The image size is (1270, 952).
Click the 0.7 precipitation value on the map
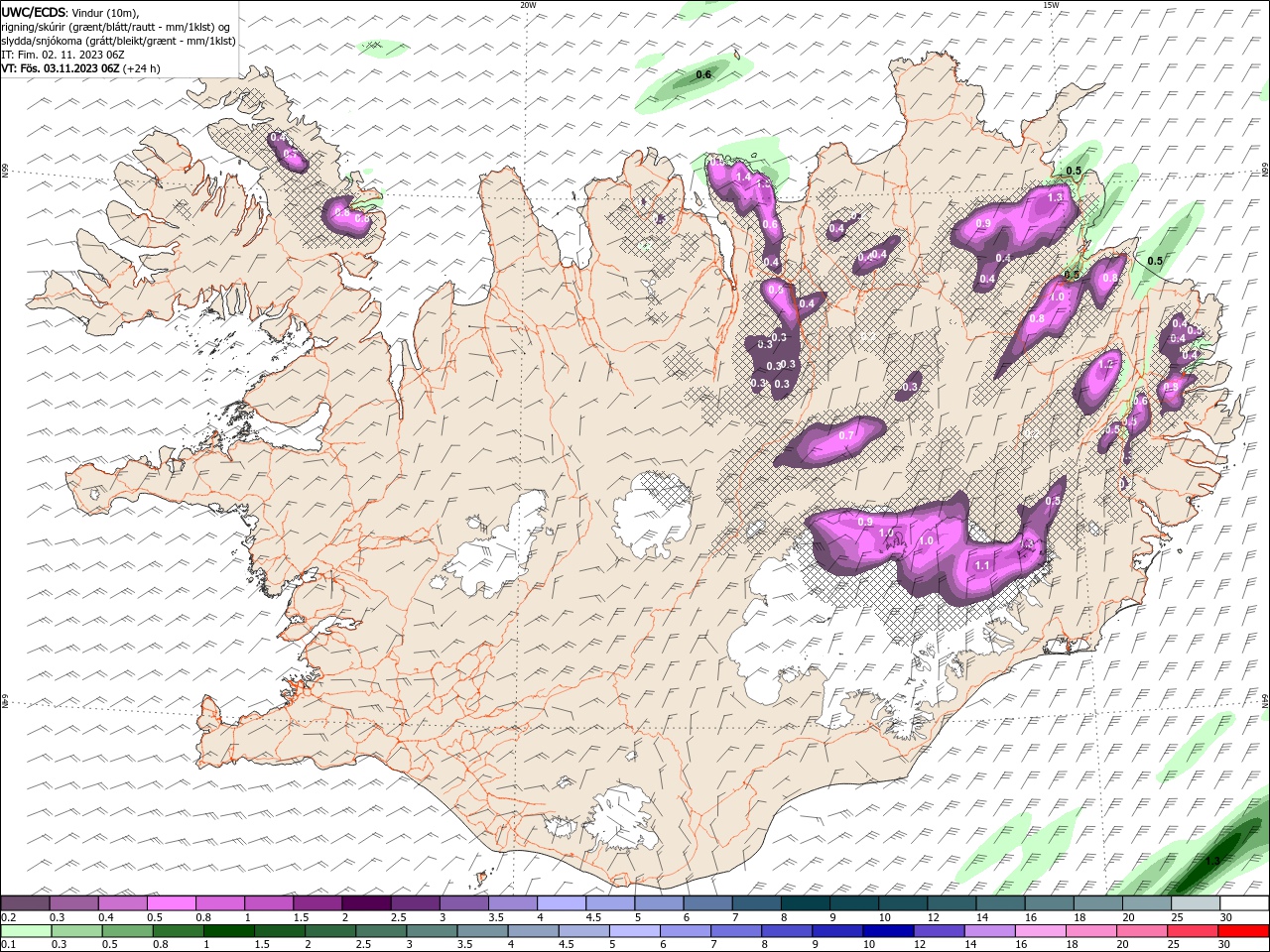click(846, 435)
